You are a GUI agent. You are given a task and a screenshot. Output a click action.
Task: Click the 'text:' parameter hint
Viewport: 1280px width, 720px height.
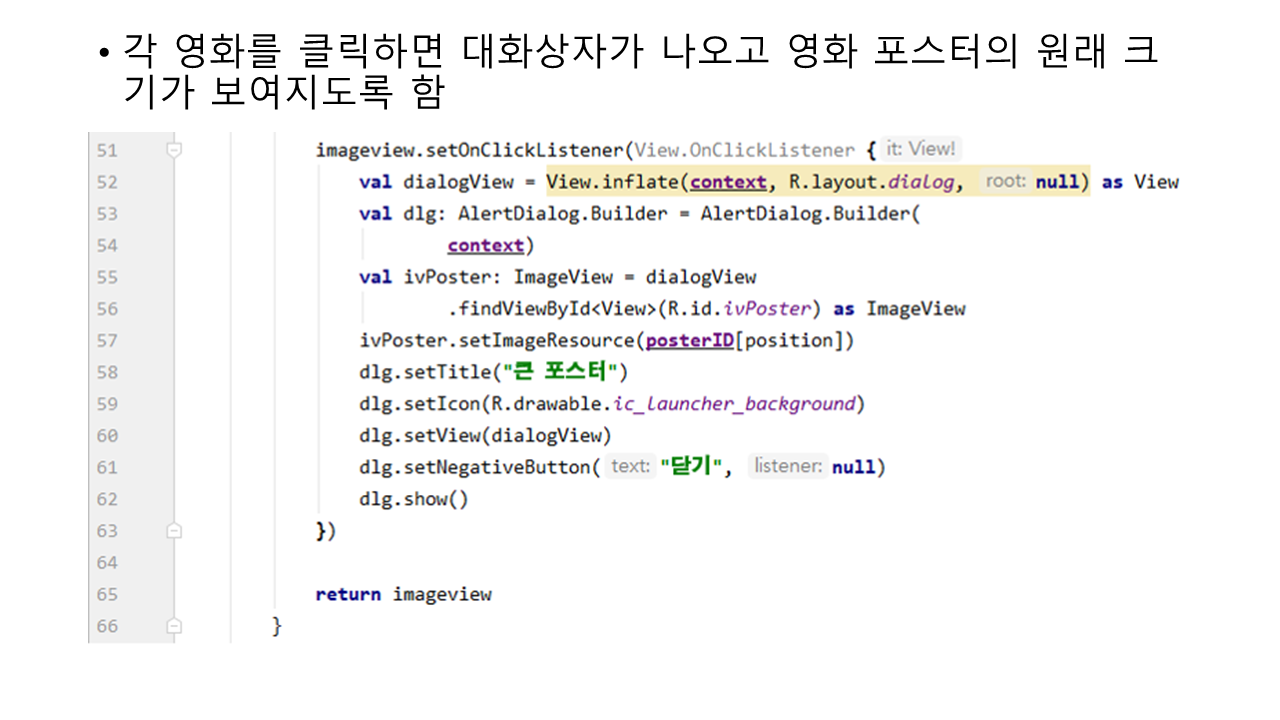[630, 466]
